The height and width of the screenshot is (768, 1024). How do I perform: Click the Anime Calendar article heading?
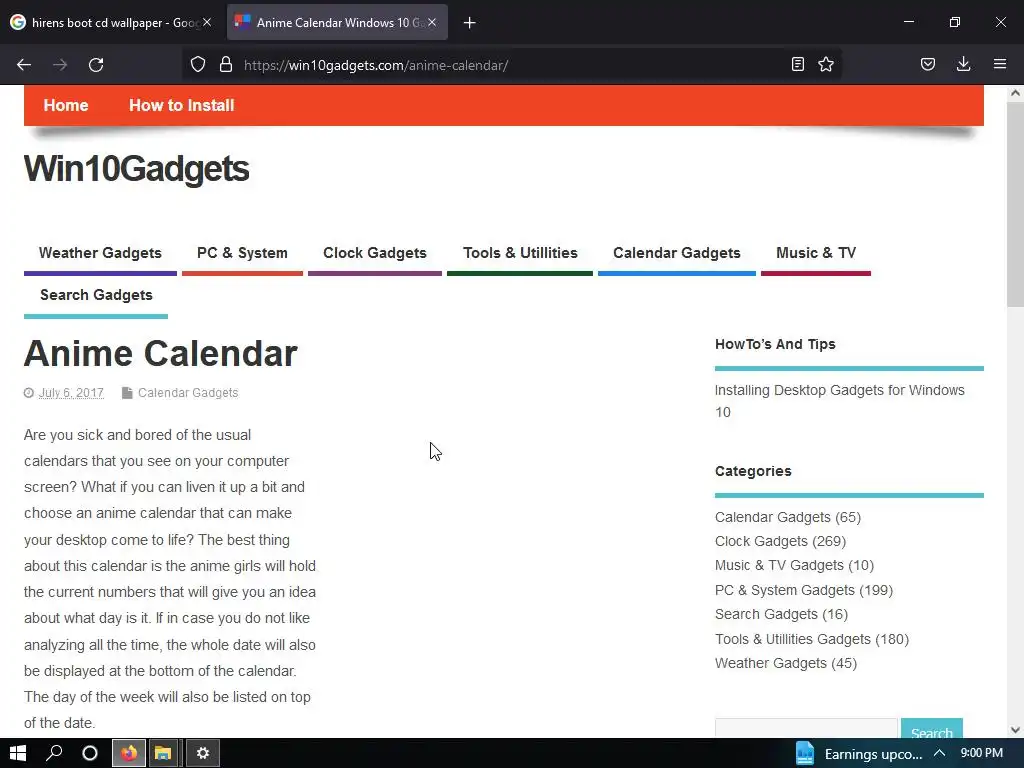click(161, 354)
